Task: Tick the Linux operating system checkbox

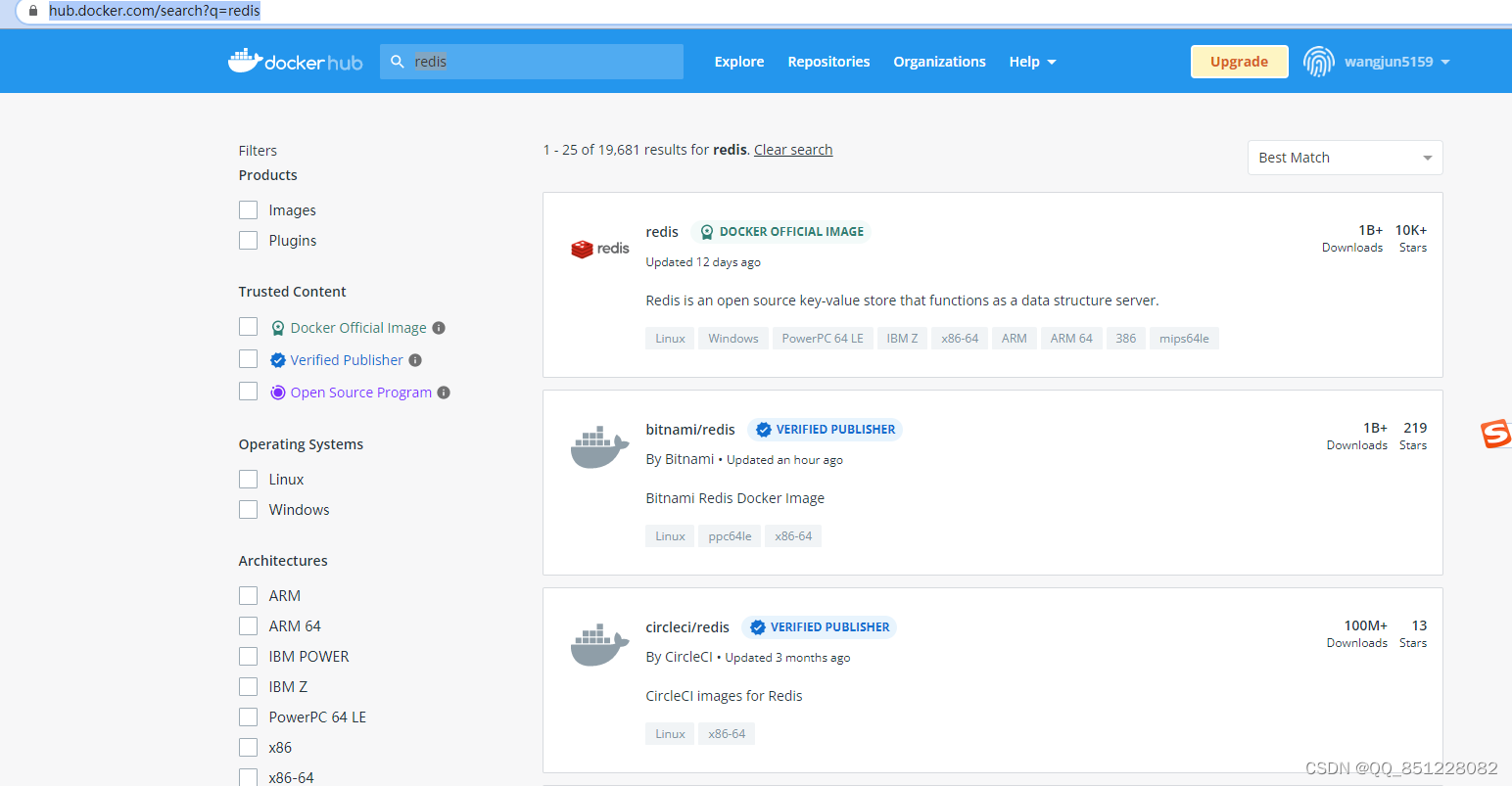Action: [249, 480]
